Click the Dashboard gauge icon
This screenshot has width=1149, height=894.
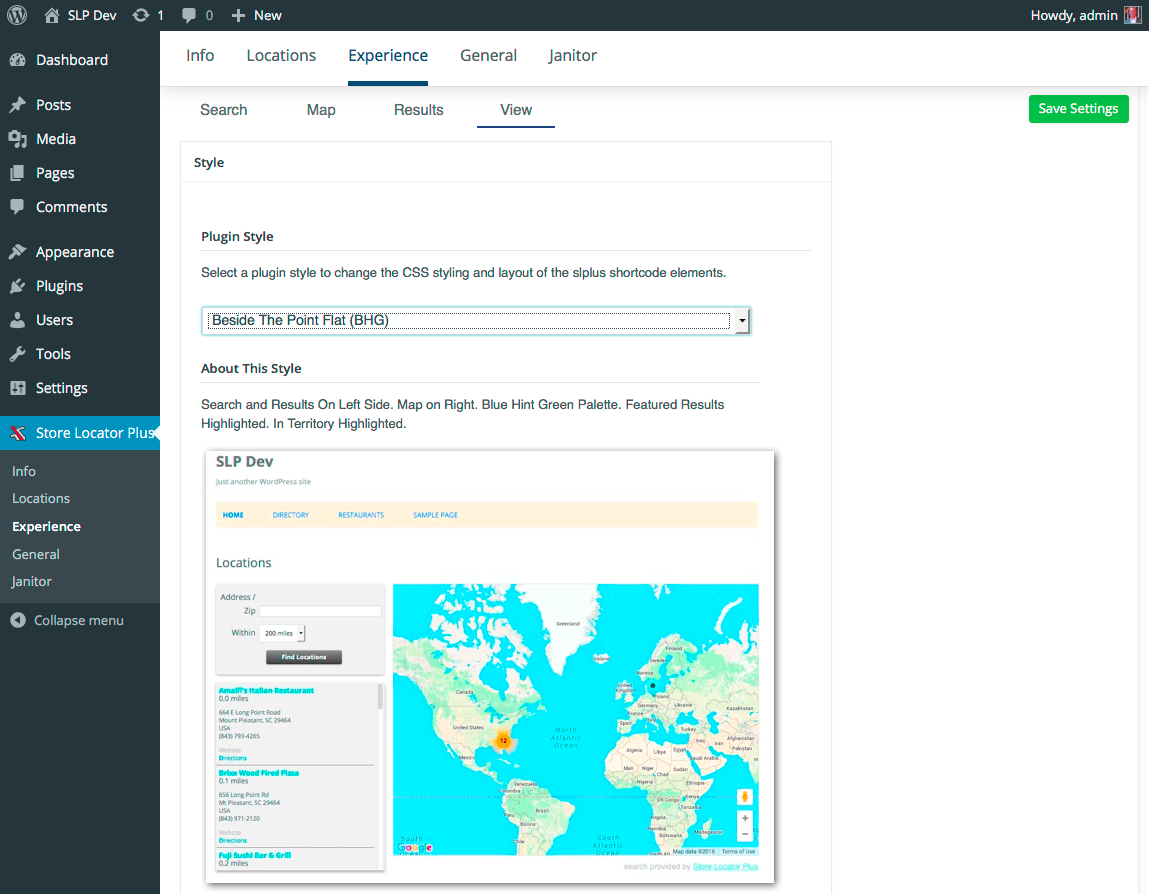click(x=18, y=60)
